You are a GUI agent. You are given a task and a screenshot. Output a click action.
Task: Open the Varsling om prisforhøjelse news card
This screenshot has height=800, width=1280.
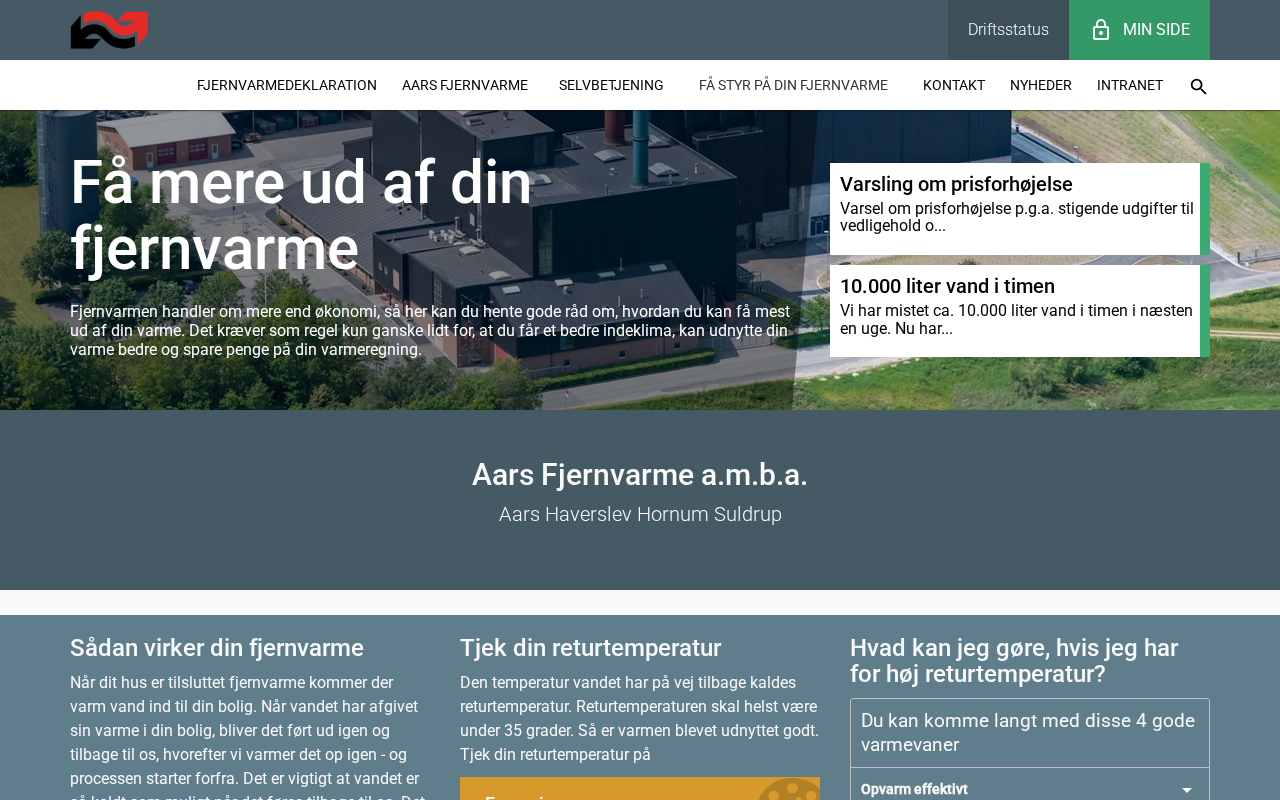click(x=1020, y=209)
